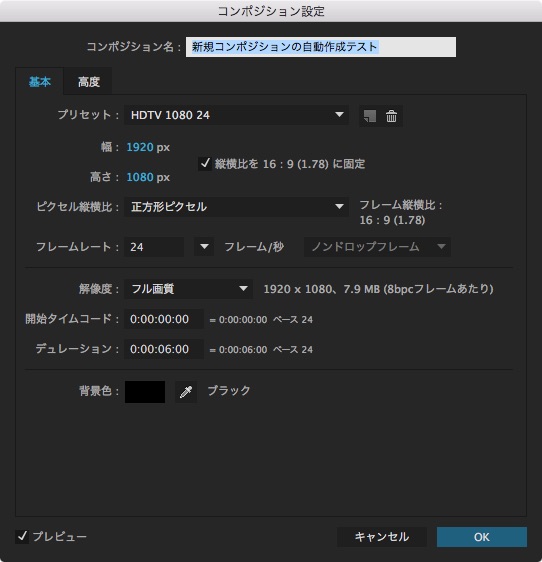Click the save preset icon

[370, 116]
